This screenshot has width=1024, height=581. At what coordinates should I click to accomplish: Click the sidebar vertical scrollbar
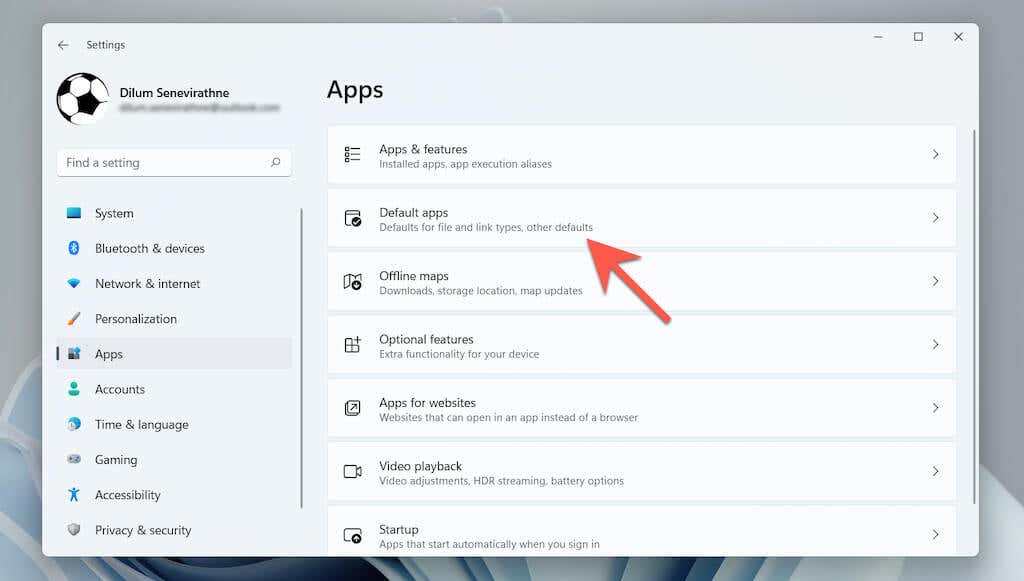tap(301, 358)
